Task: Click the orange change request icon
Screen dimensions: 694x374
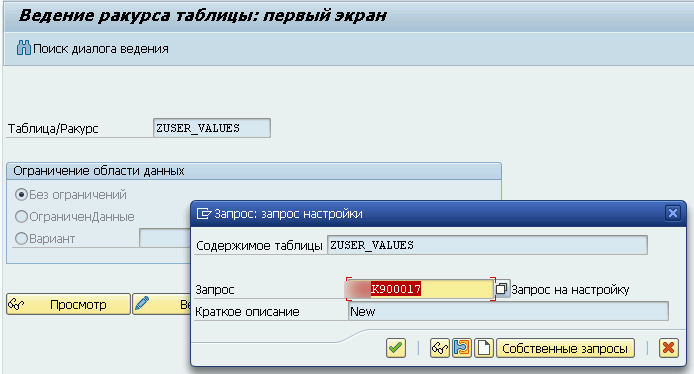Action: coord(462,348)
